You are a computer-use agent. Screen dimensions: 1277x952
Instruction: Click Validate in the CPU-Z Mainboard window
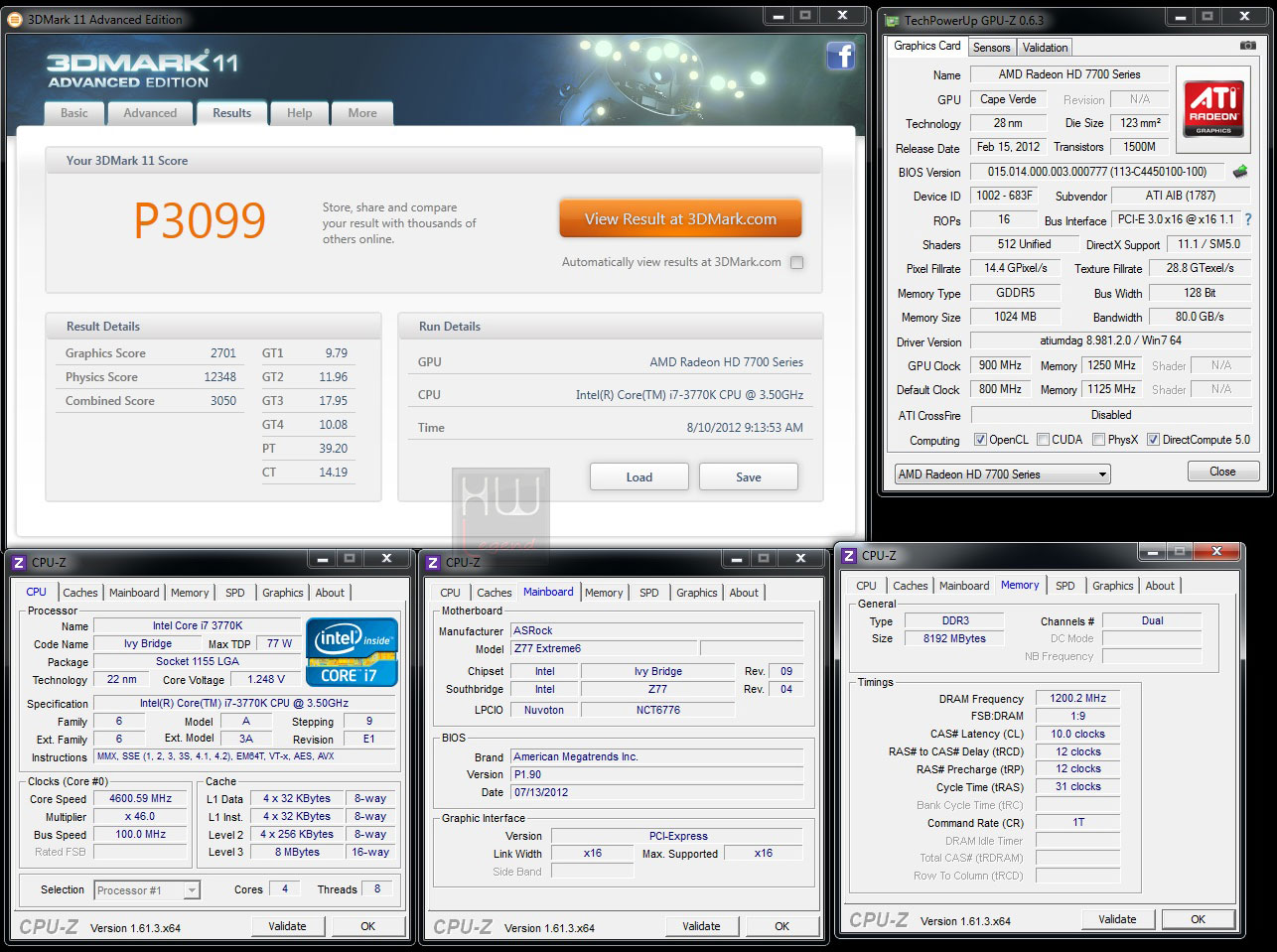[x=701, y=926]
